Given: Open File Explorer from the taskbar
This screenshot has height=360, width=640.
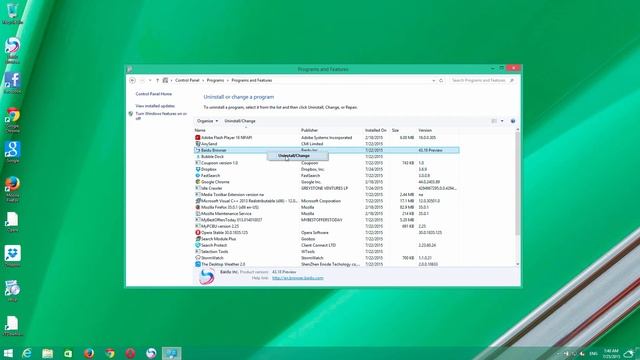Looking at the screenshot, I should point(47,353).
